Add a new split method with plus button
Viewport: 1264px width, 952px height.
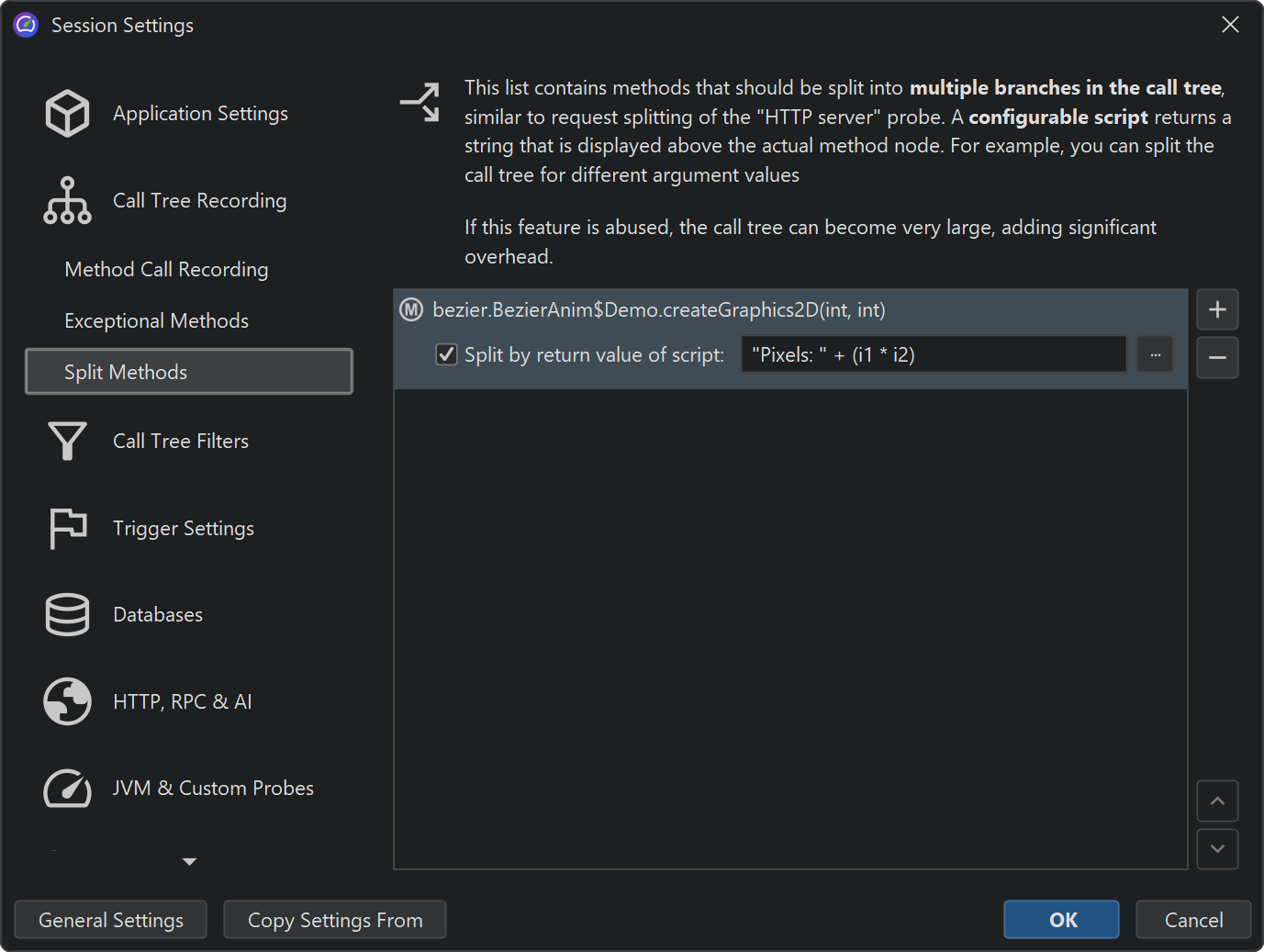1217,310
